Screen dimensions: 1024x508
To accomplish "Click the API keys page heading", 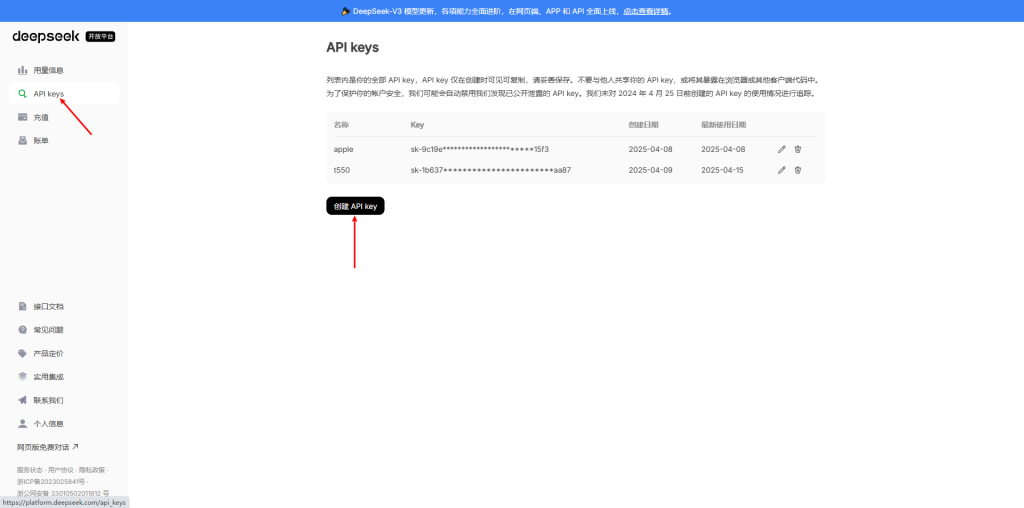I will (353, 48).
